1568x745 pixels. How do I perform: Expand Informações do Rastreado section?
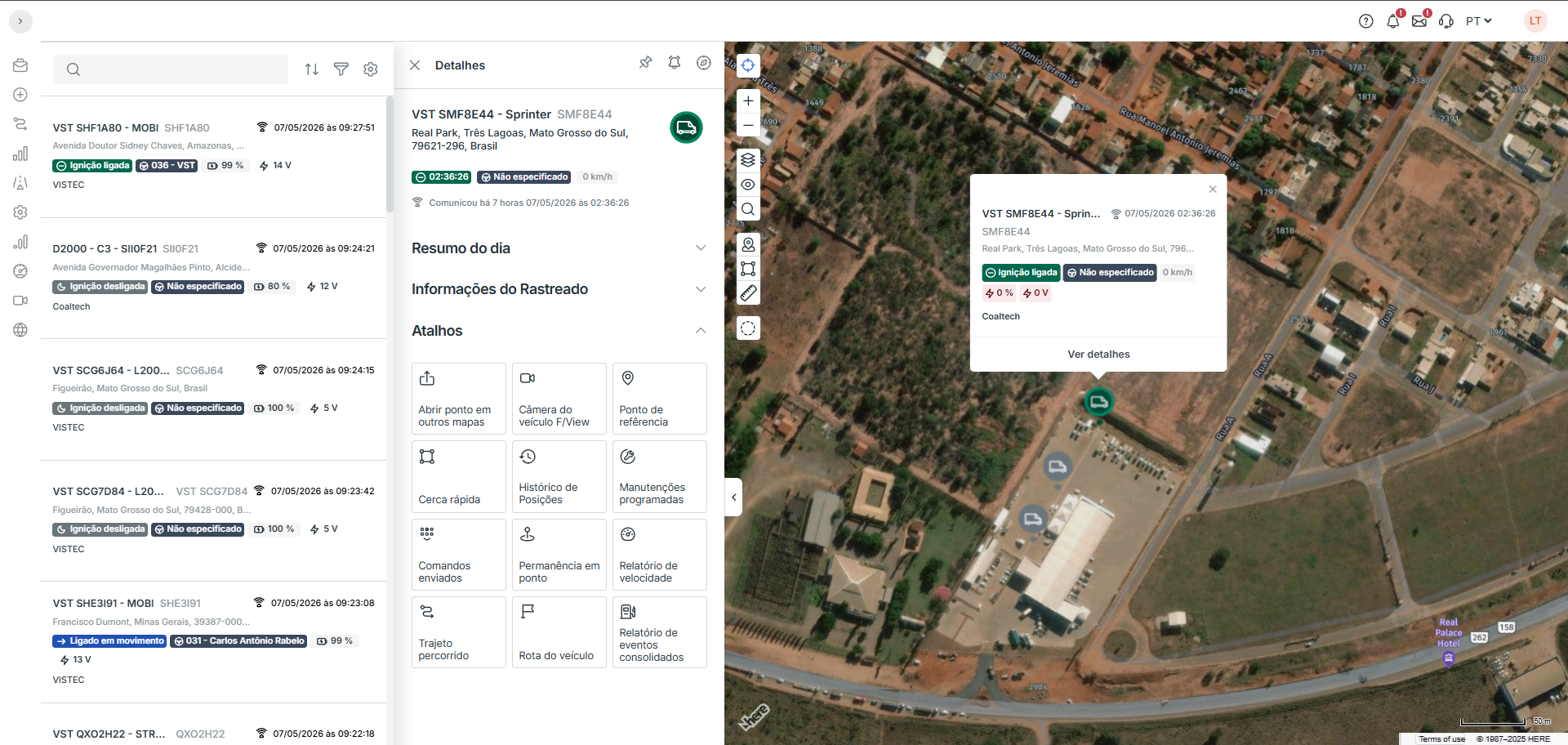tap(559, 289)
